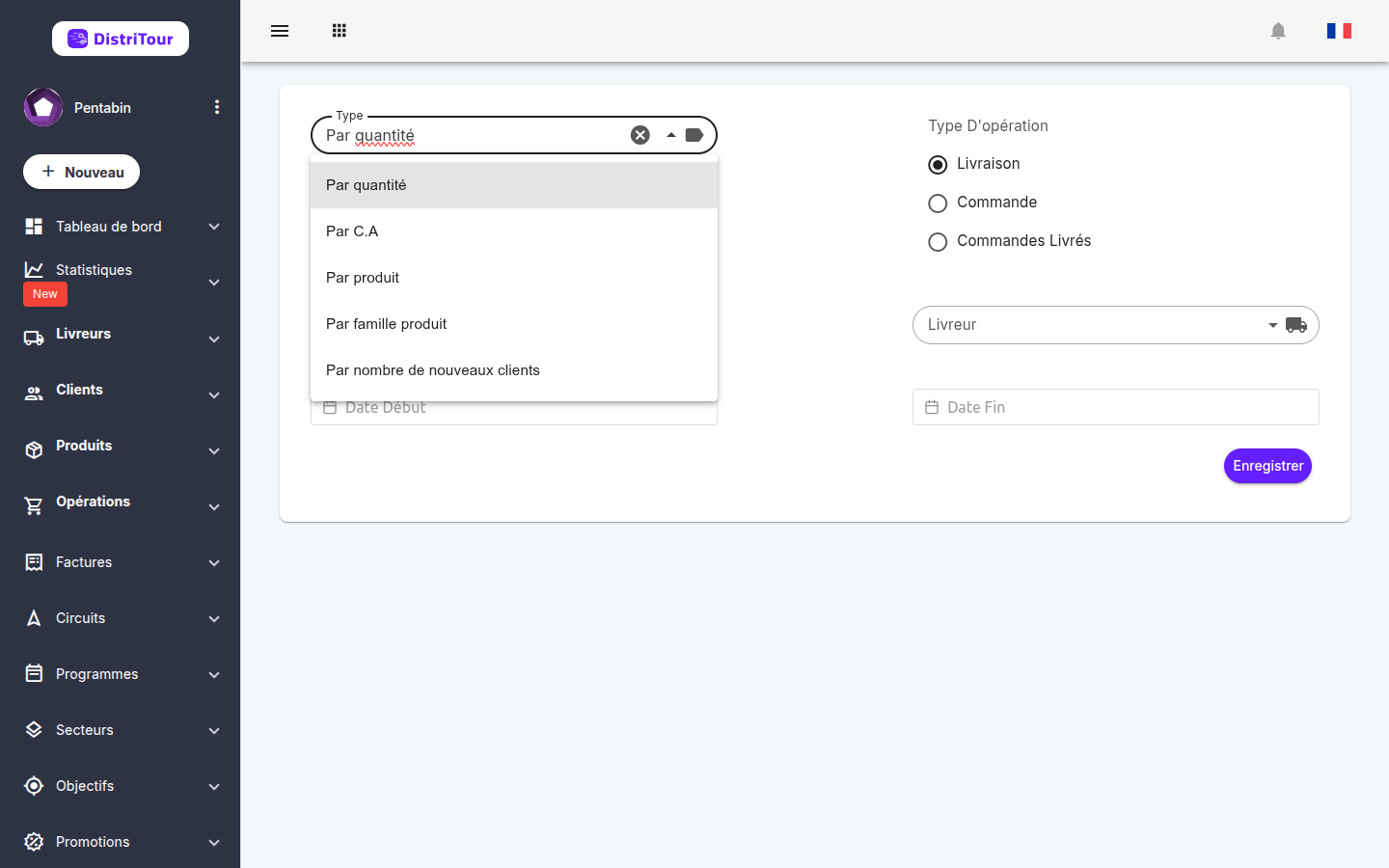Image resolution: width=1389 pixels, height=868 pixels.
Task: Click the Objectifs target icon
Action: [x=34, y=786]
